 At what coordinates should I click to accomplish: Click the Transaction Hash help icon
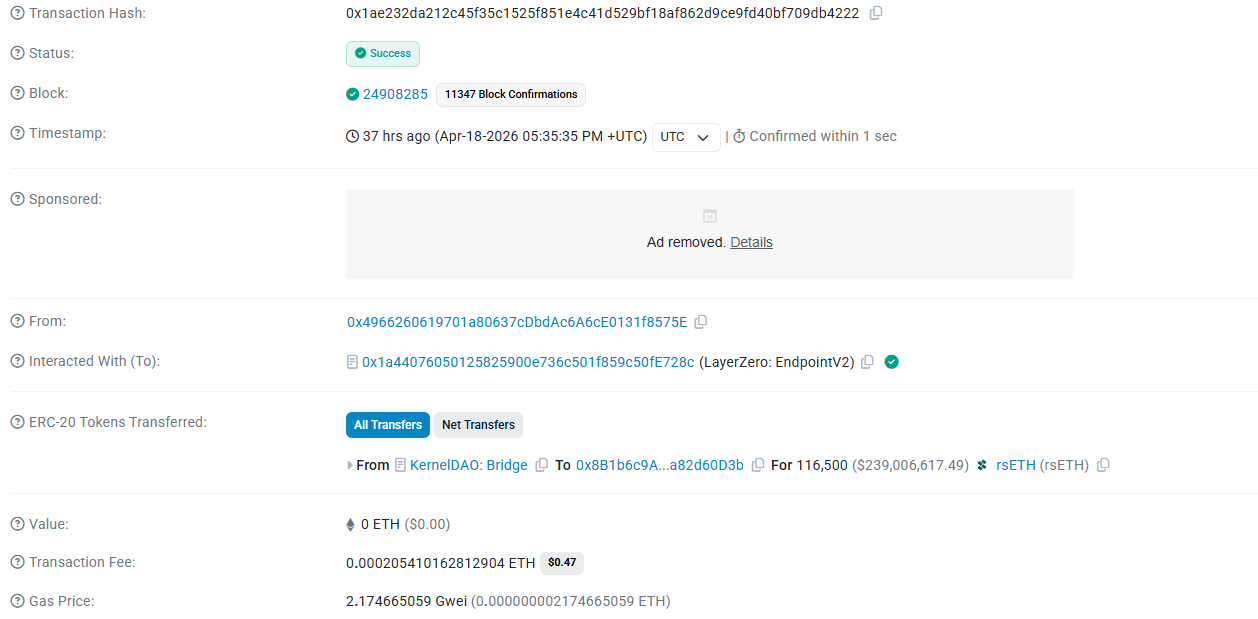[x=17, y=13]
